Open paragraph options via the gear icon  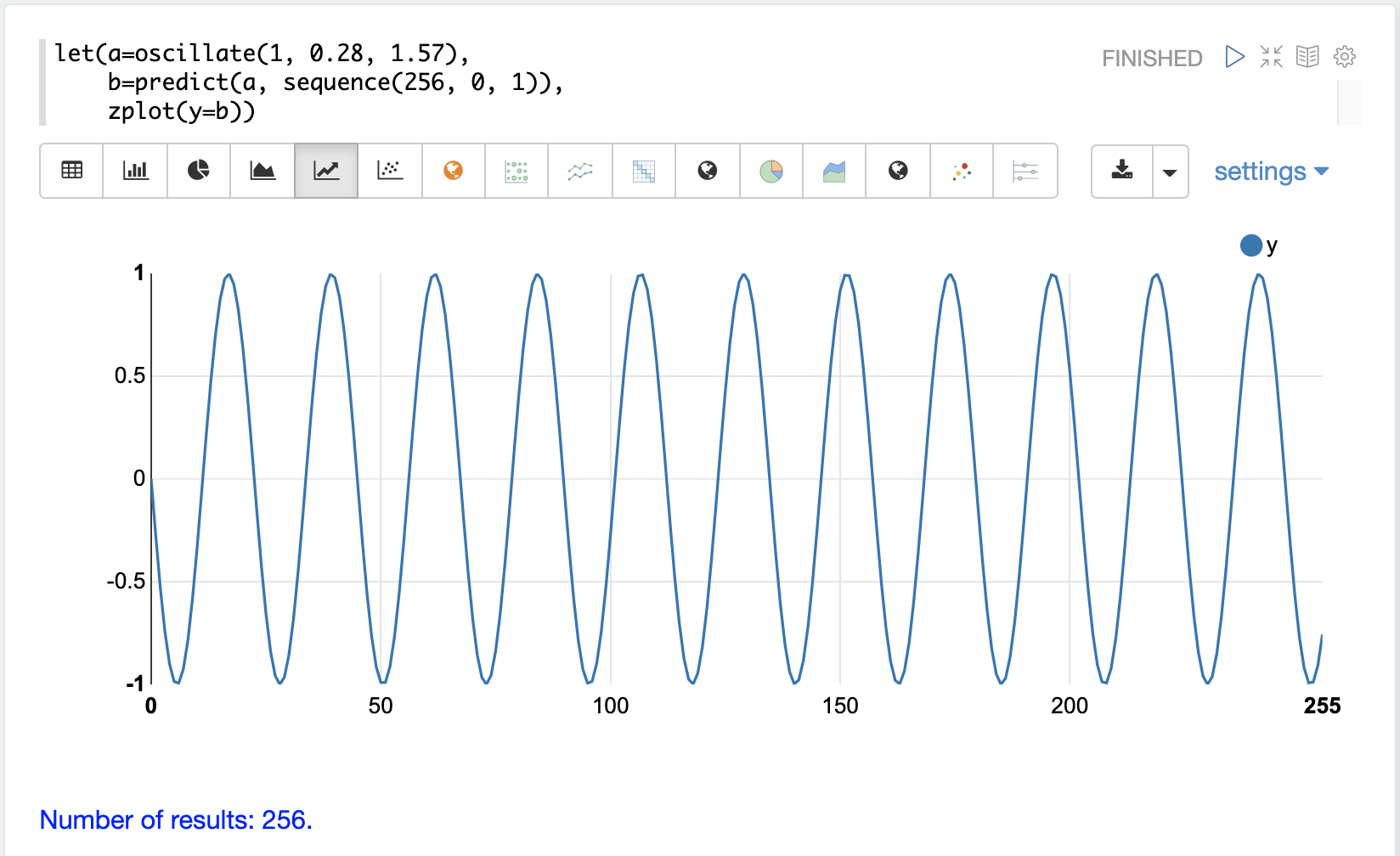tap(1344, 57)
